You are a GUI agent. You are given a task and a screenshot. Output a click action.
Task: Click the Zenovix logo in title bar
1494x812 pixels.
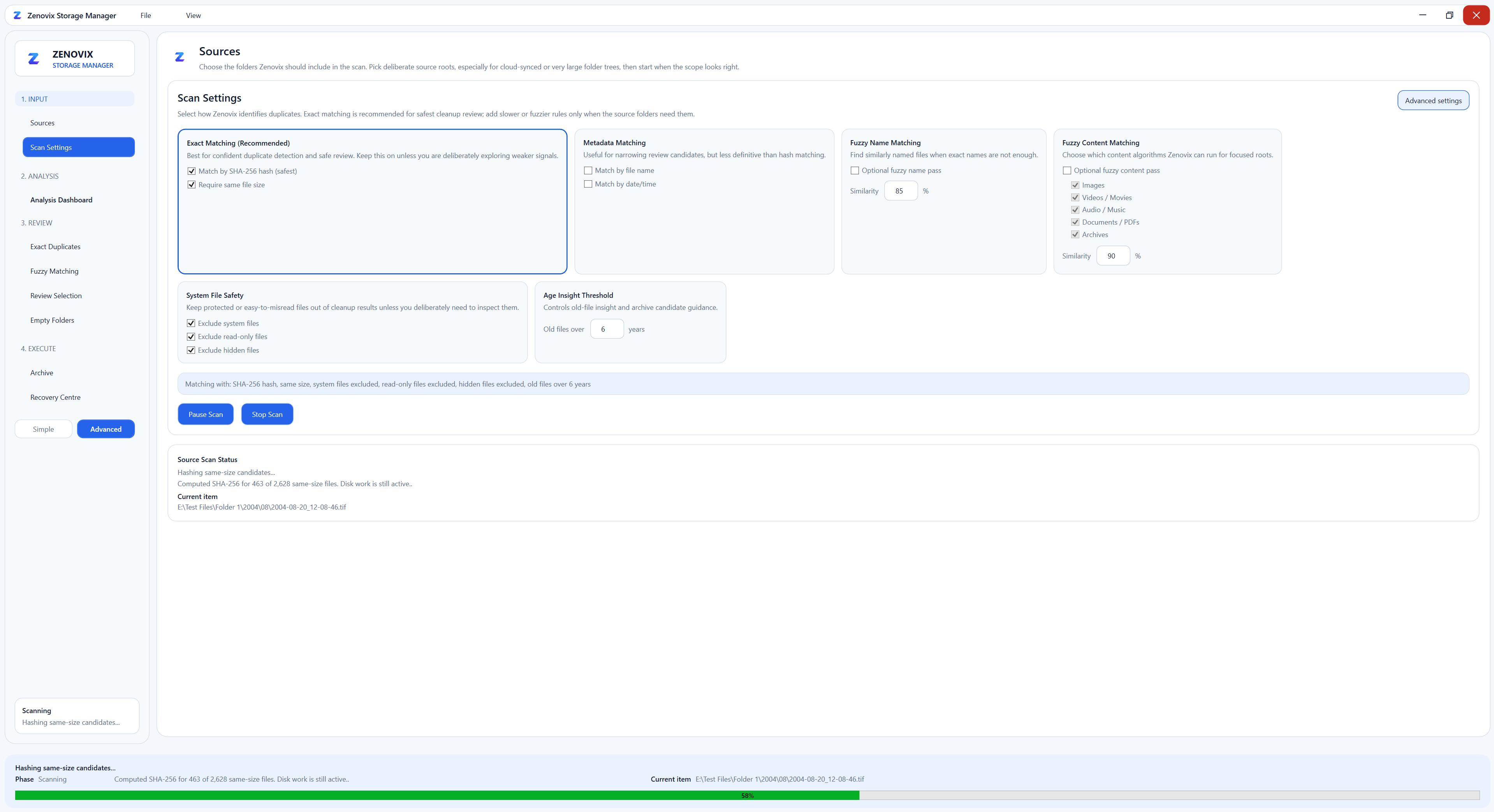pyautogui.click(x=18, y=16)
